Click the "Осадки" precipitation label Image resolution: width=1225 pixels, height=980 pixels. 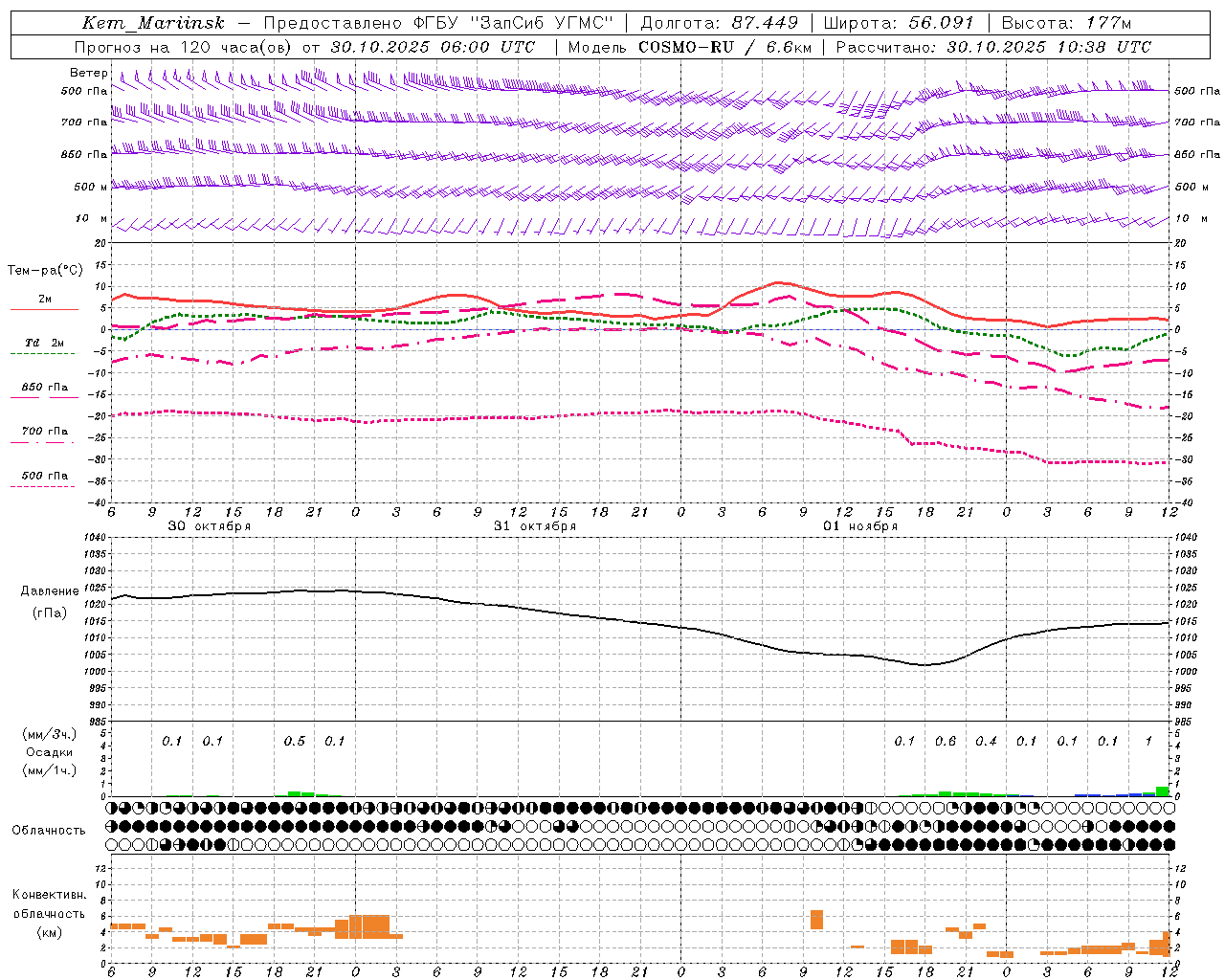(x=50, y=752)
